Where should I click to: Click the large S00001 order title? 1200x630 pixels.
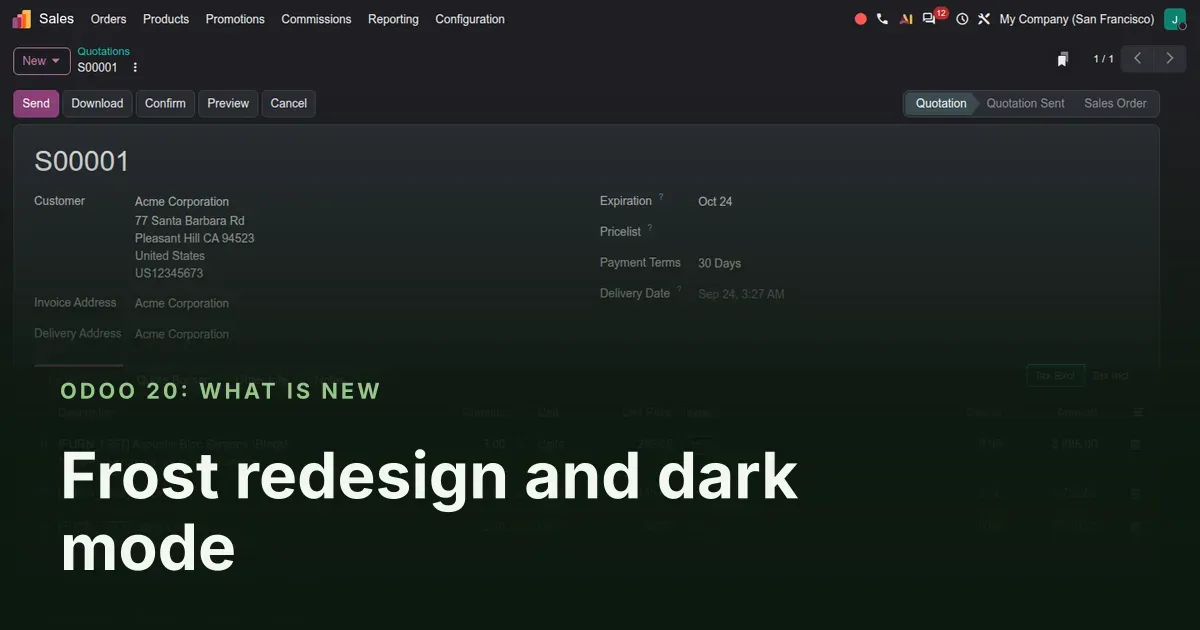[x=82, y=161]
